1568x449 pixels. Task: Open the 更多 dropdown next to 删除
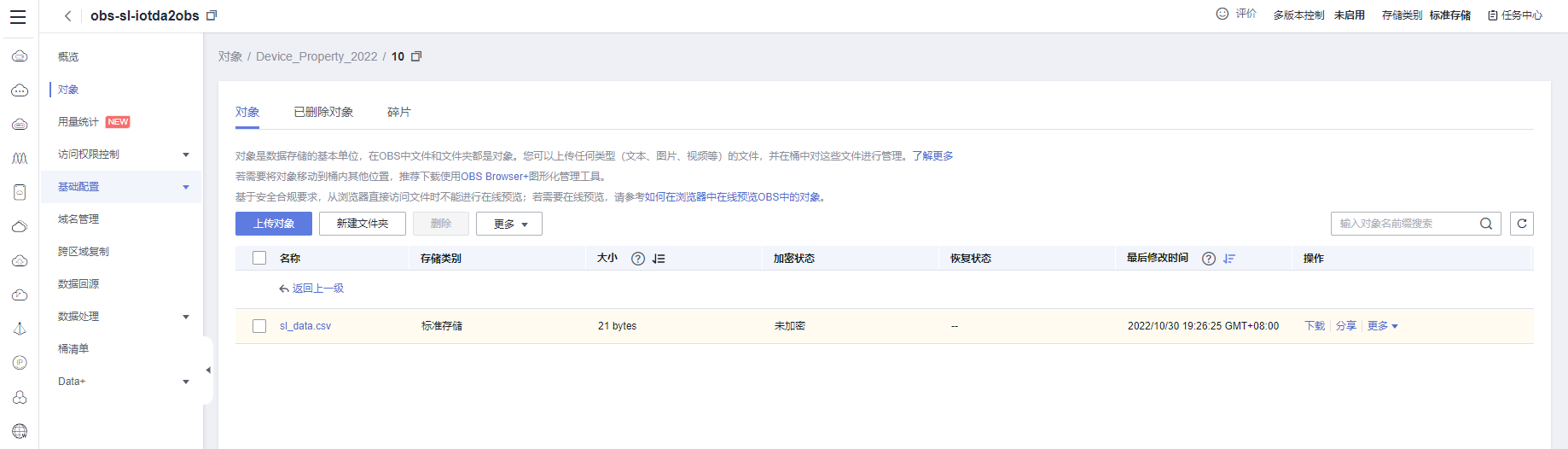click(509, 224)
